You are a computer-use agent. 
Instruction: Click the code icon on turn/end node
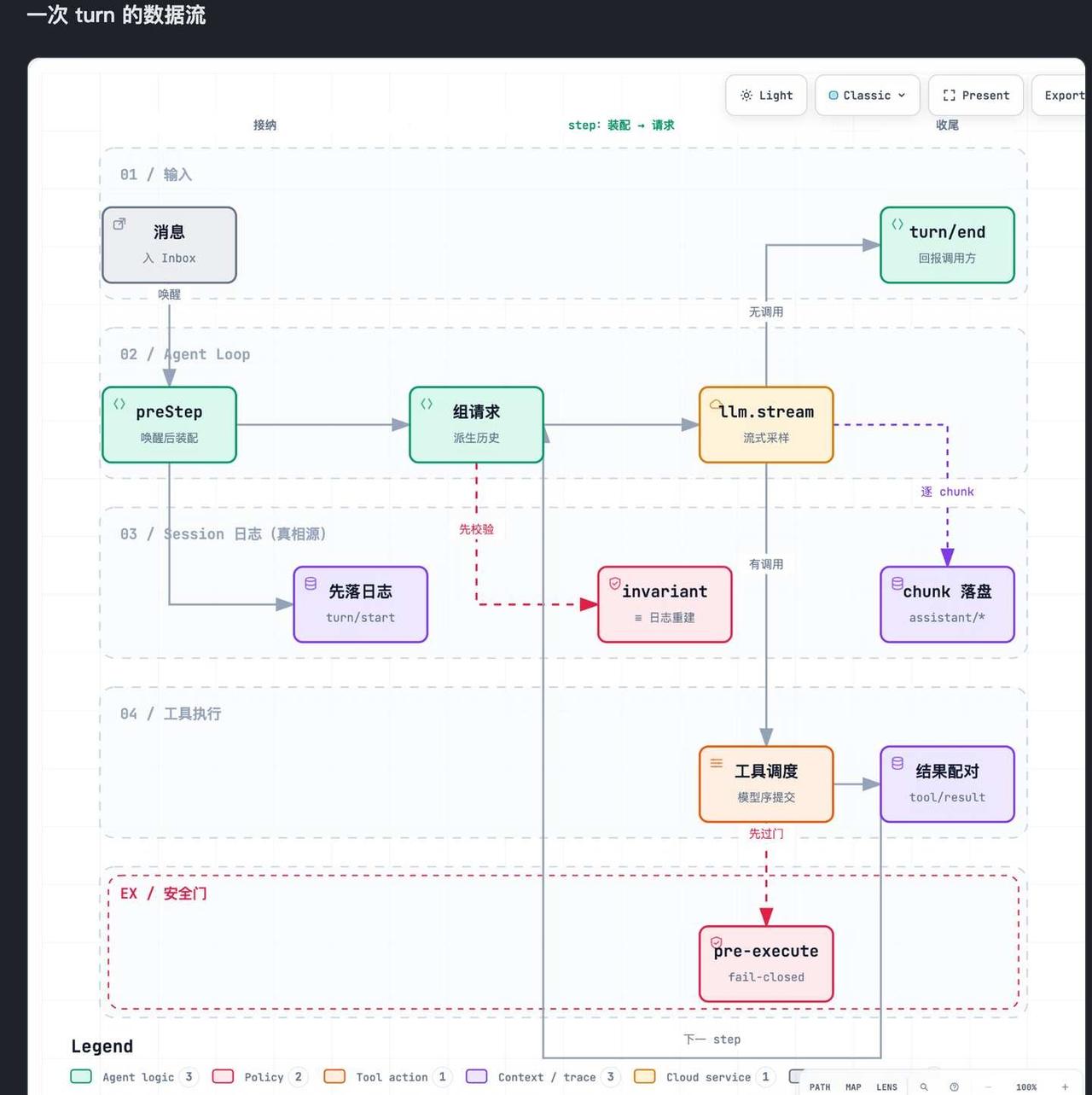(897, 224)
